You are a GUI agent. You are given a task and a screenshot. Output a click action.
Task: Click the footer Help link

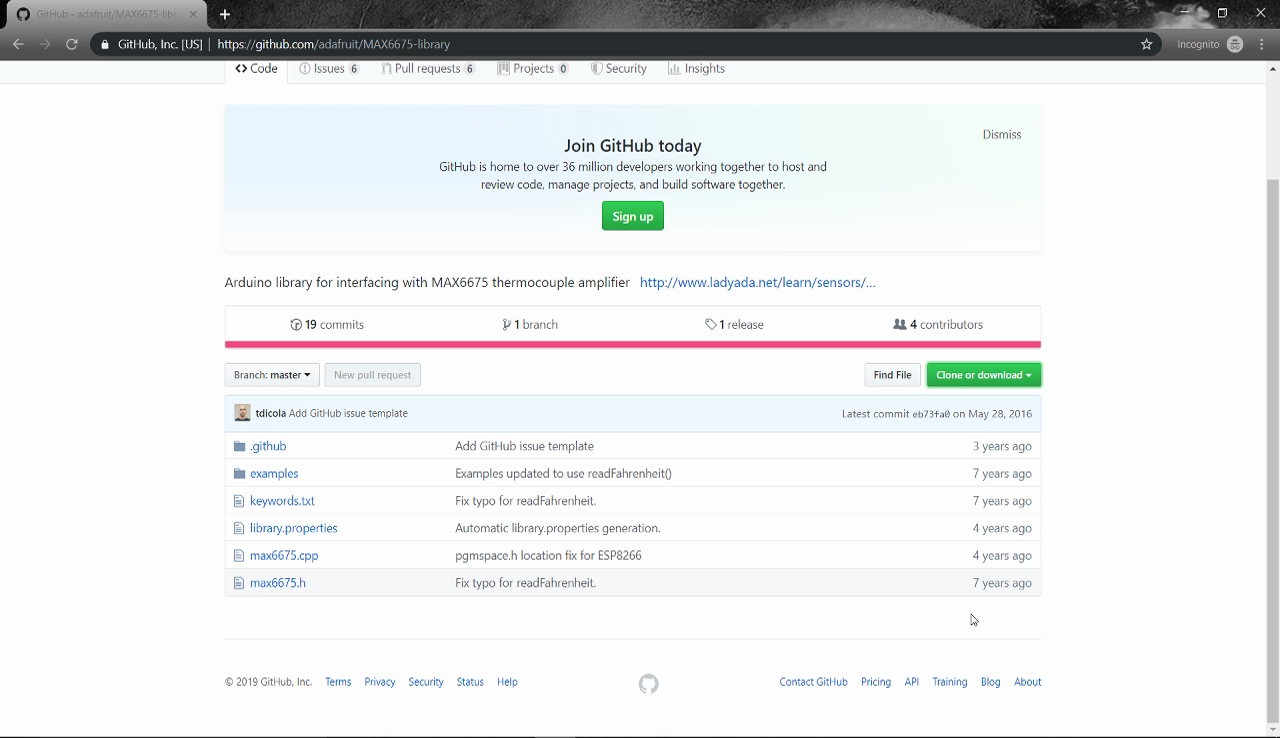507,682
